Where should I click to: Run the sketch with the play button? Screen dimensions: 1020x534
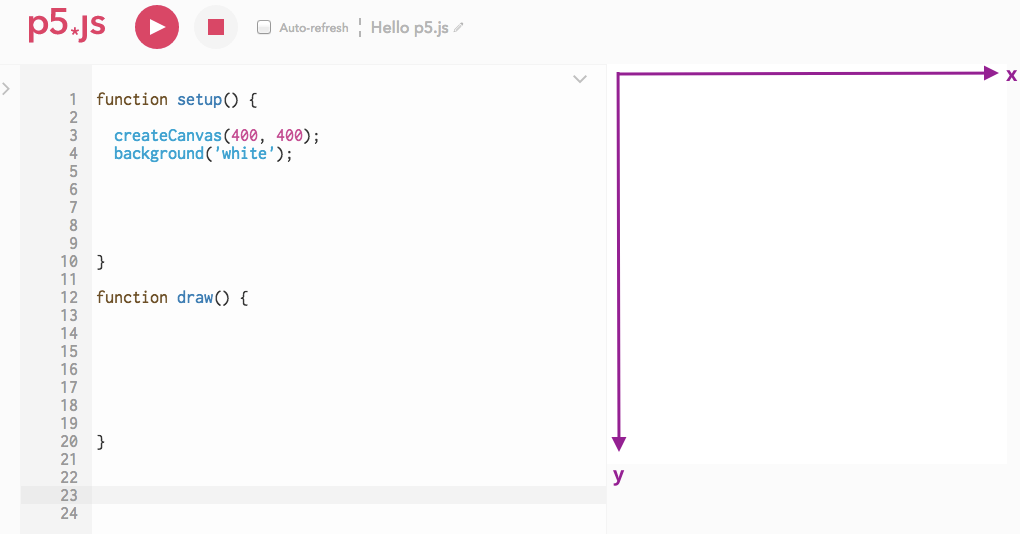(157, 27)
